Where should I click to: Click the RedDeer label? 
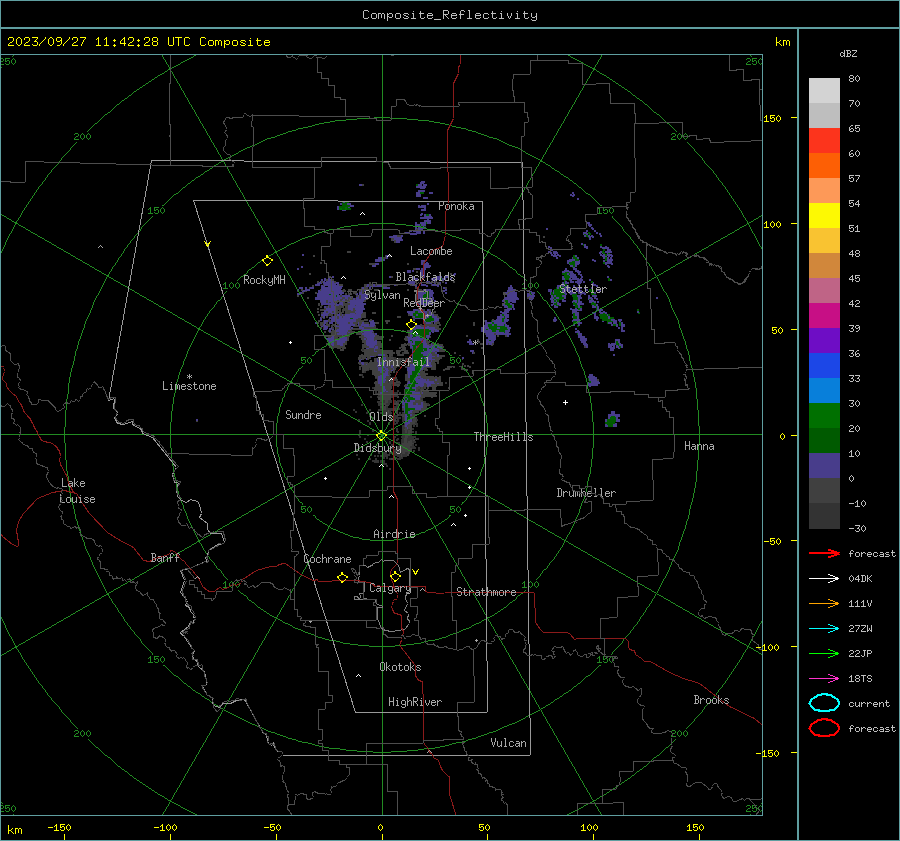(424, 303)
